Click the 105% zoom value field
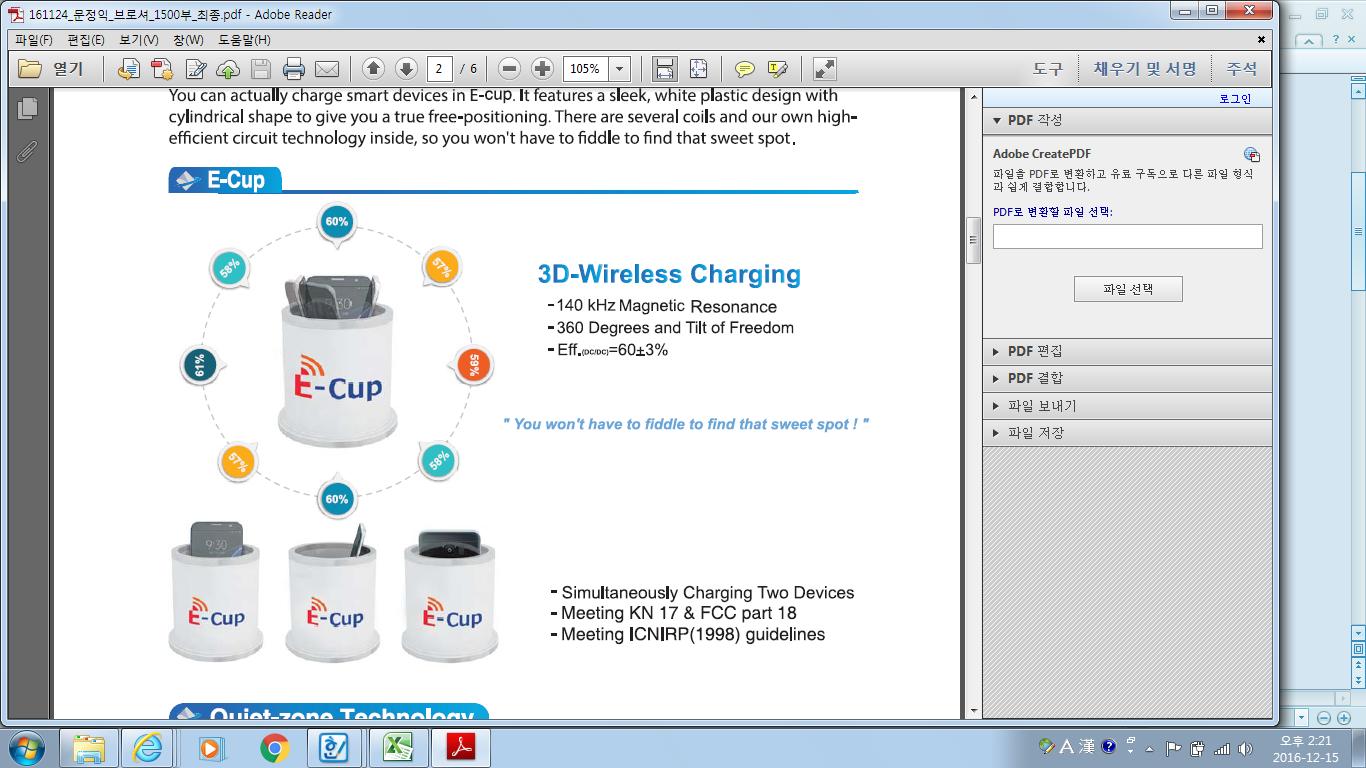1366x768 pixels. (x=586, y=69)
